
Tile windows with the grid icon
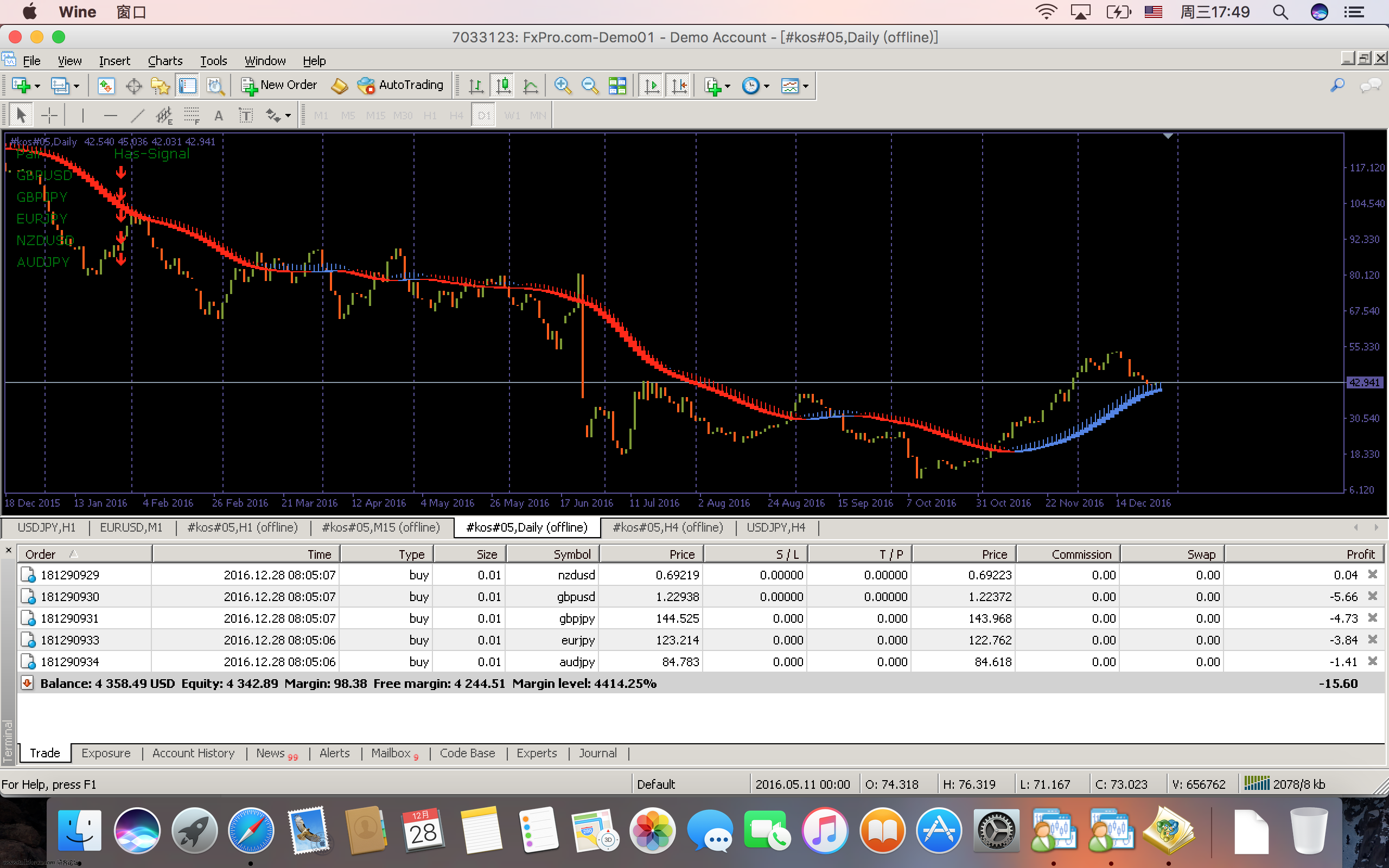click(x=617, y=86)
